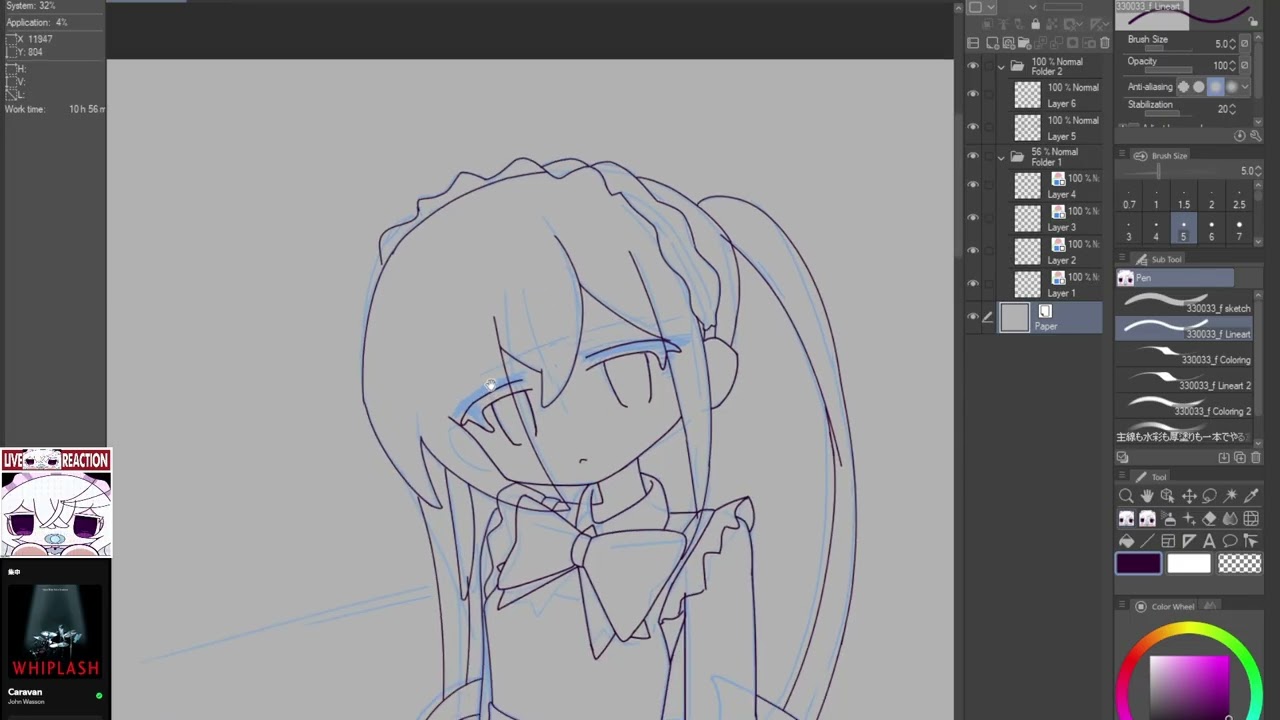This screenshot has height=720, width=1280.
Task: Toggle visibility of Layer 6
Action: [x=973, y=95]
